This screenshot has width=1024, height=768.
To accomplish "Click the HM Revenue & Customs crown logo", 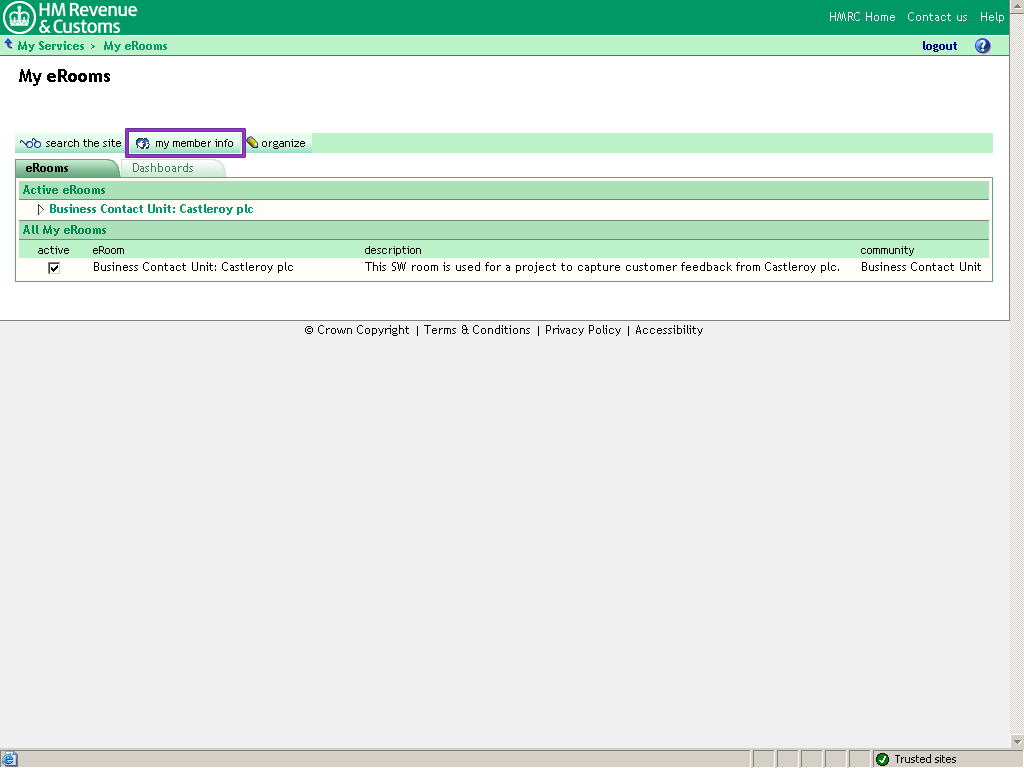I will [19, 17].
